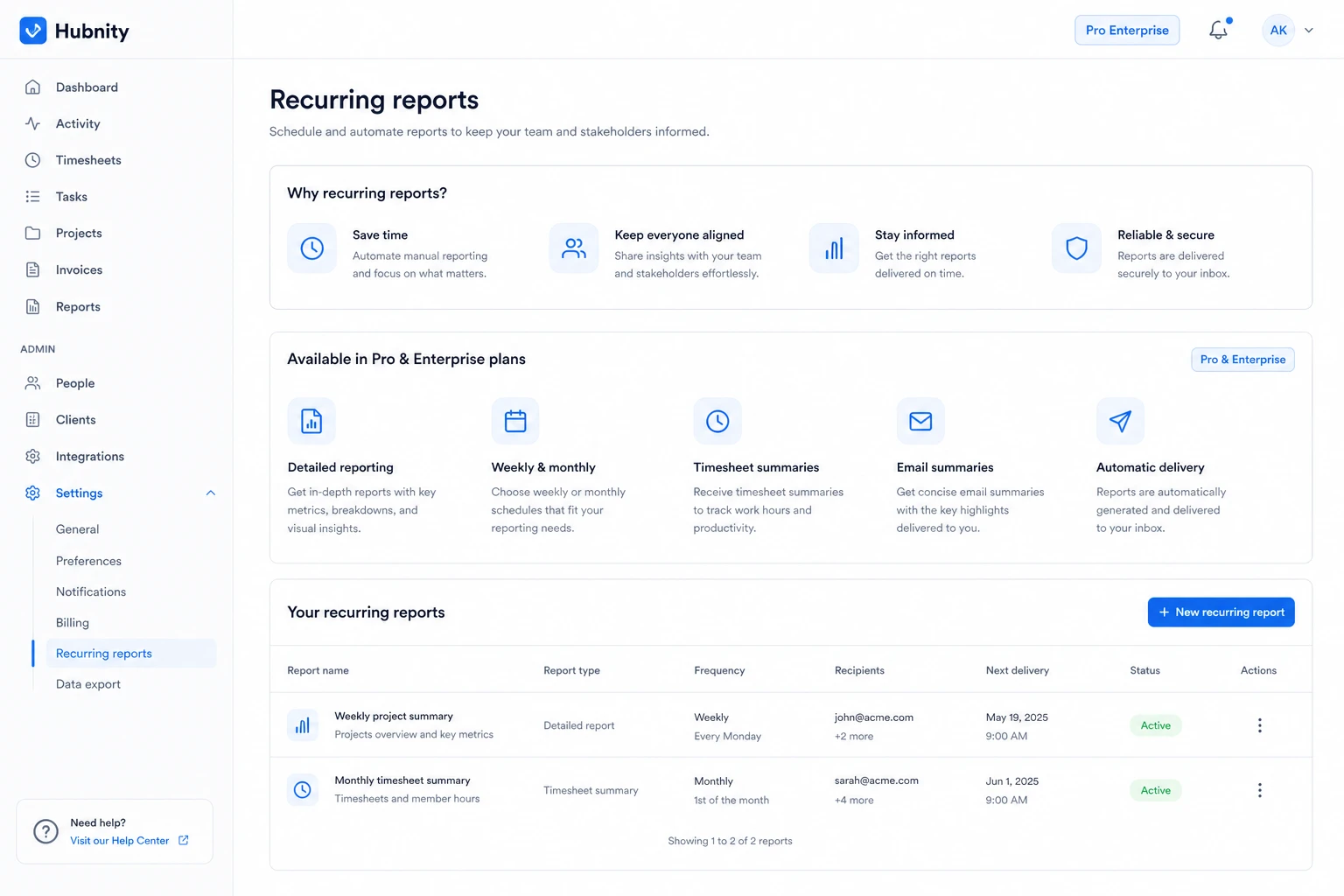Screen dimensions: 1344x896
Task: Open Data export settings
Action: [x=88, y=684]
